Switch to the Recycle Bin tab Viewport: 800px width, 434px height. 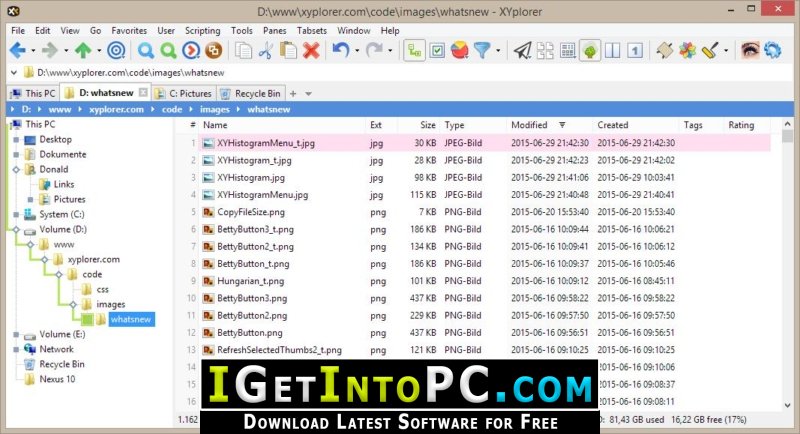tap(251, 93)
